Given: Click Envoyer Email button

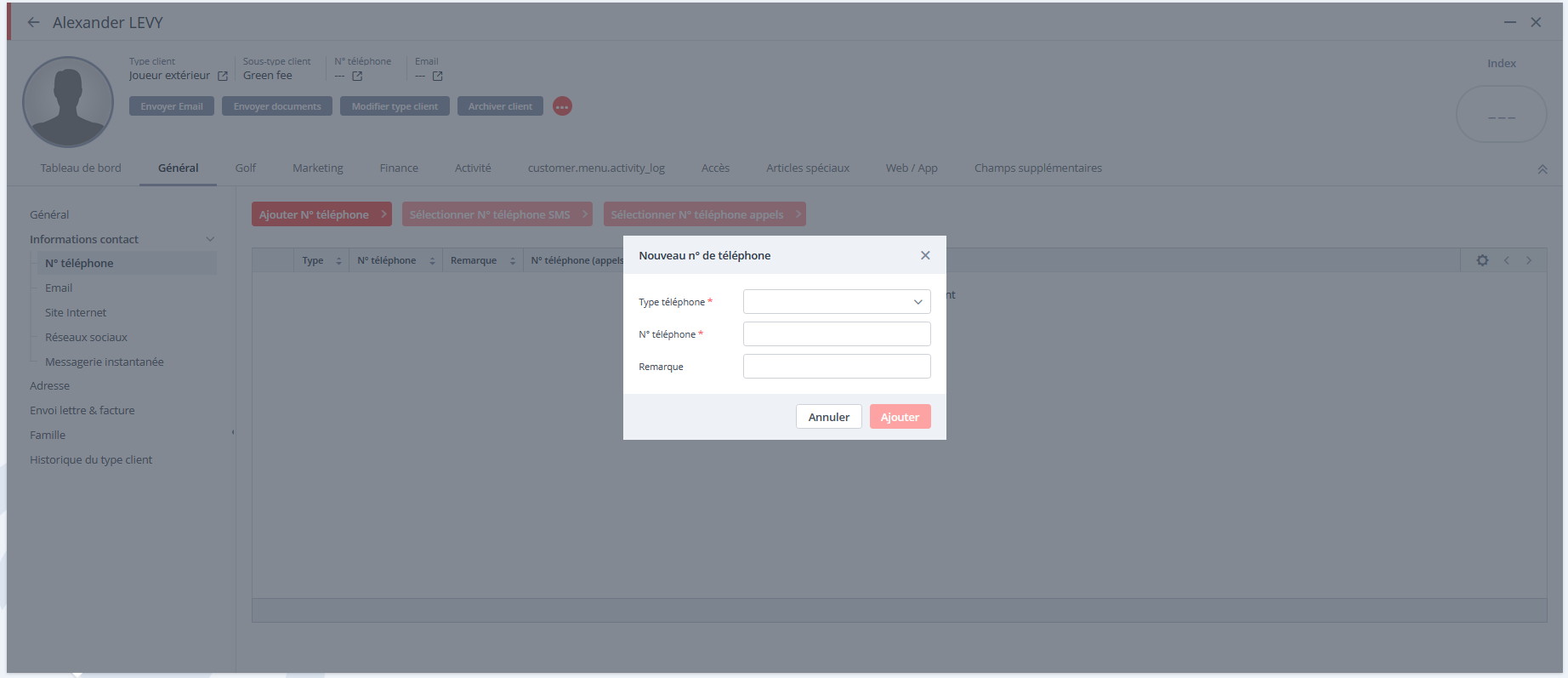Looking at the screenshot, I should (x=172, y=106).
